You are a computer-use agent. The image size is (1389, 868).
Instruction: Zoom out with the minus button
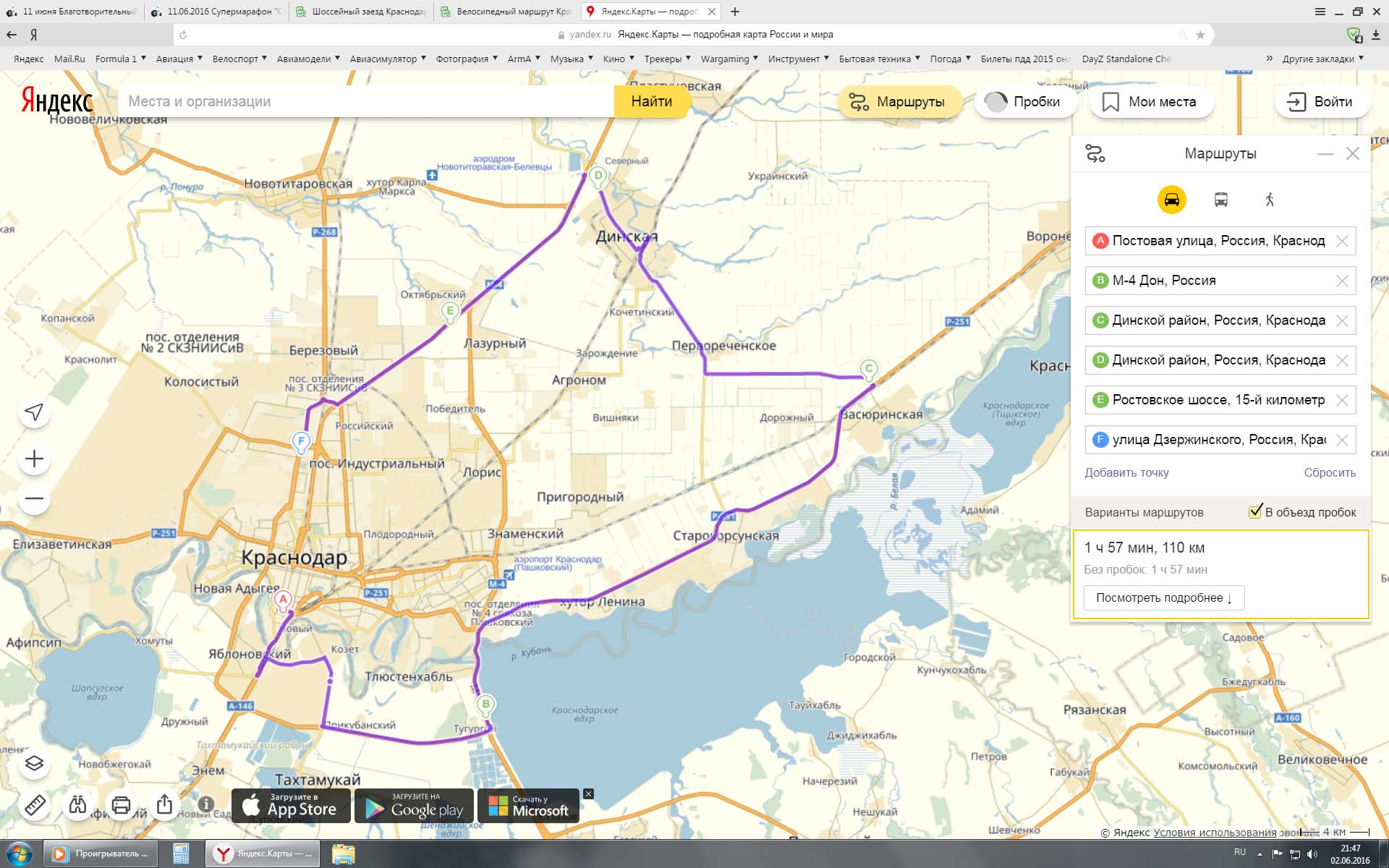tap(34, 498)
